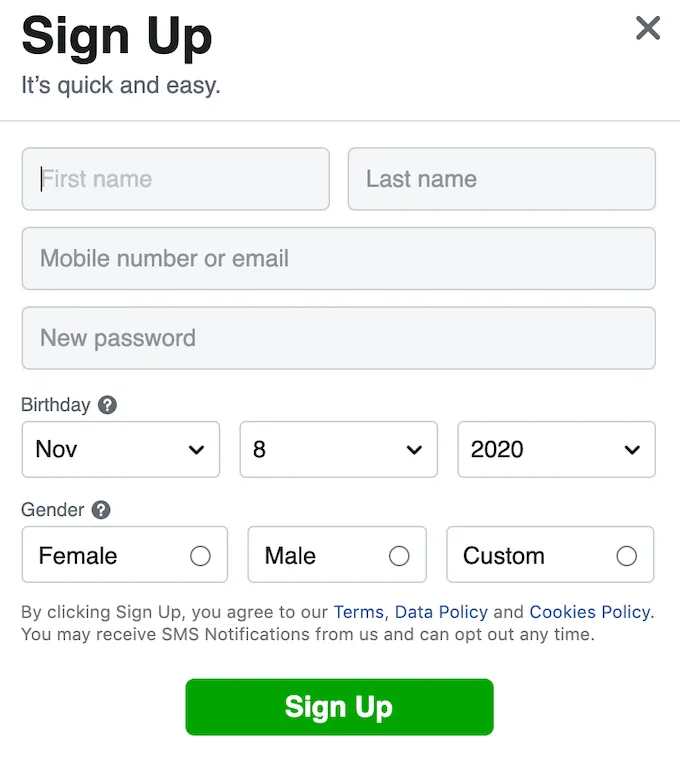This screenshot has height=758, width=680.
Task: Click the Male option label
Action: click(x=290, y=556)
